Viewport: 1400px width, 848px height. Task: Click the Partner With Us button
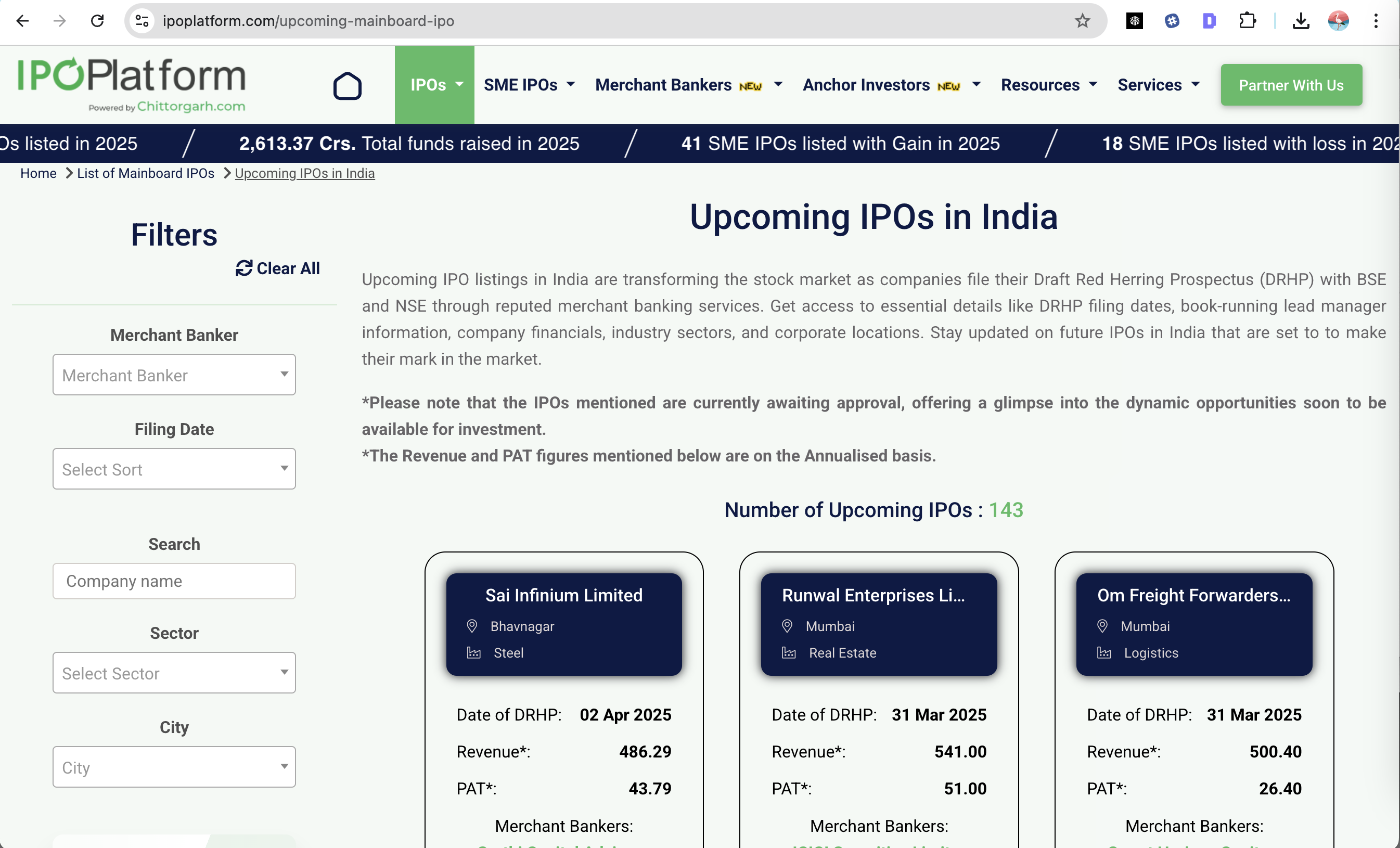tap(1291, 85)
